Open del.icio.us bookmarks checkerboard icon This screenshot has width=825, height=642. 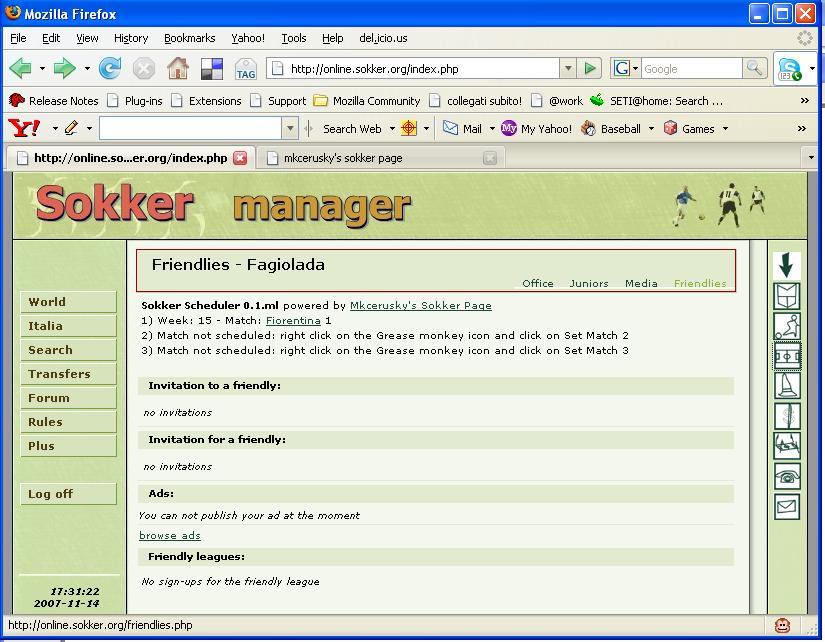(x=212, y=69)
